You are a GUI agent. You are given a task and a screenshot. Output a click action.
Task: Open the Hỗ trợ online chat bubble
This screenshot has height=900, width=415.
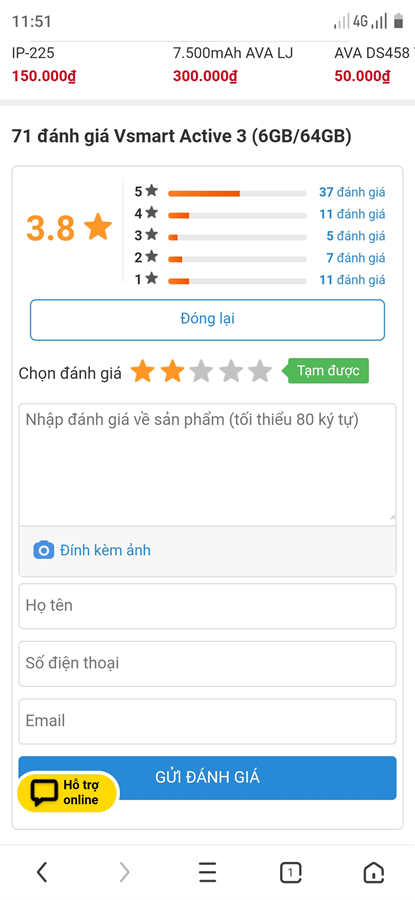[68, 792]
